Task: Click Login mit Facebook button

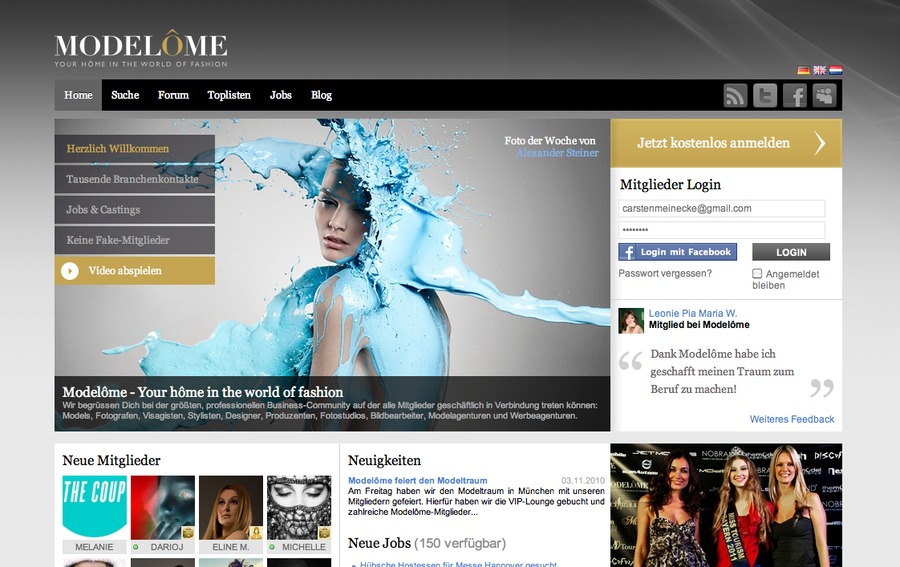Action: pyautogui.click(x=677, y=252)
